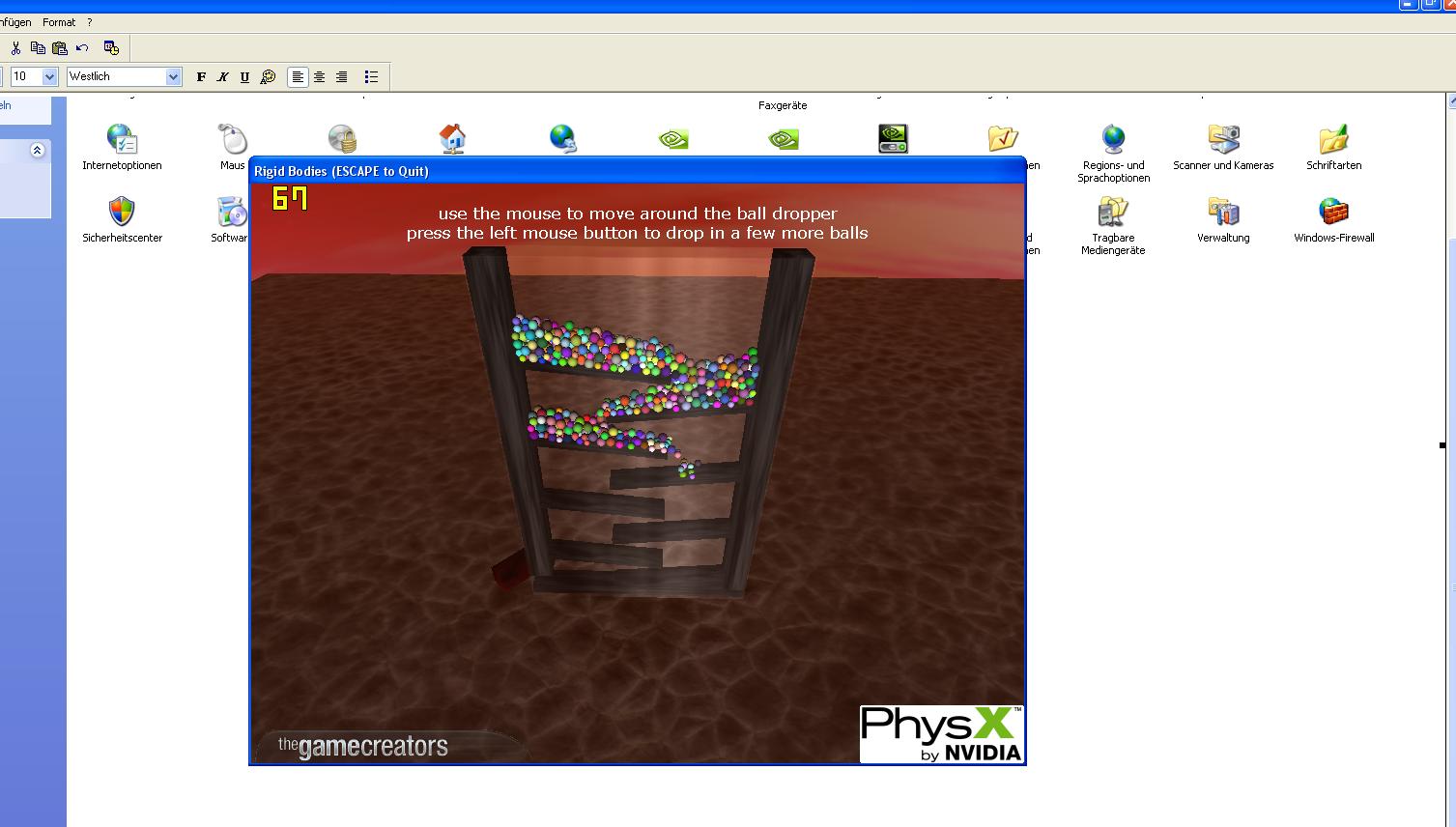Click the yellow 67 frame counter
The image size is (1456, 827).
[290, 199]
